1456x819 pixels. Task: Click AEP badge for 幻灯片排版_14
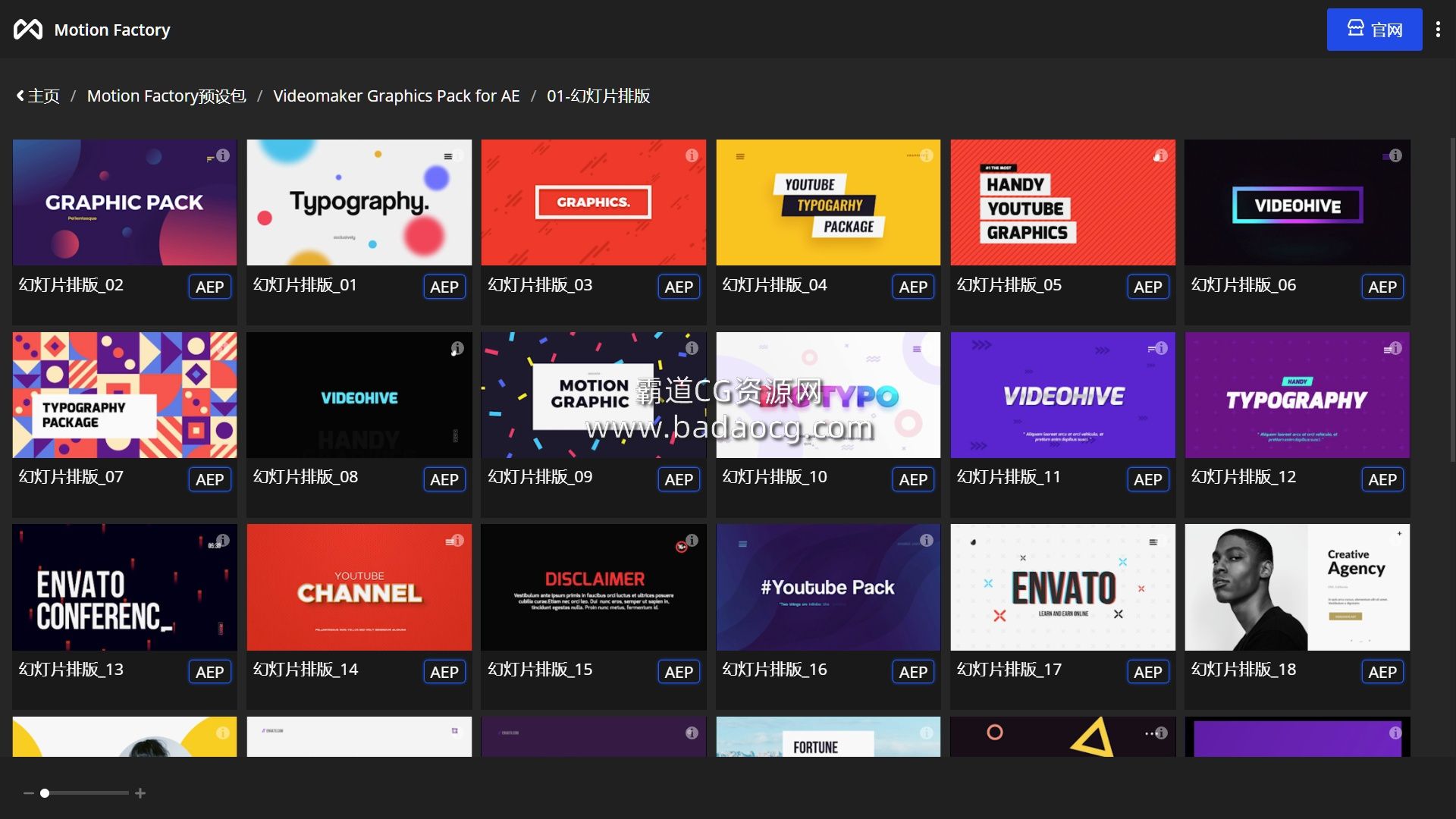click(x=444, y=672)
